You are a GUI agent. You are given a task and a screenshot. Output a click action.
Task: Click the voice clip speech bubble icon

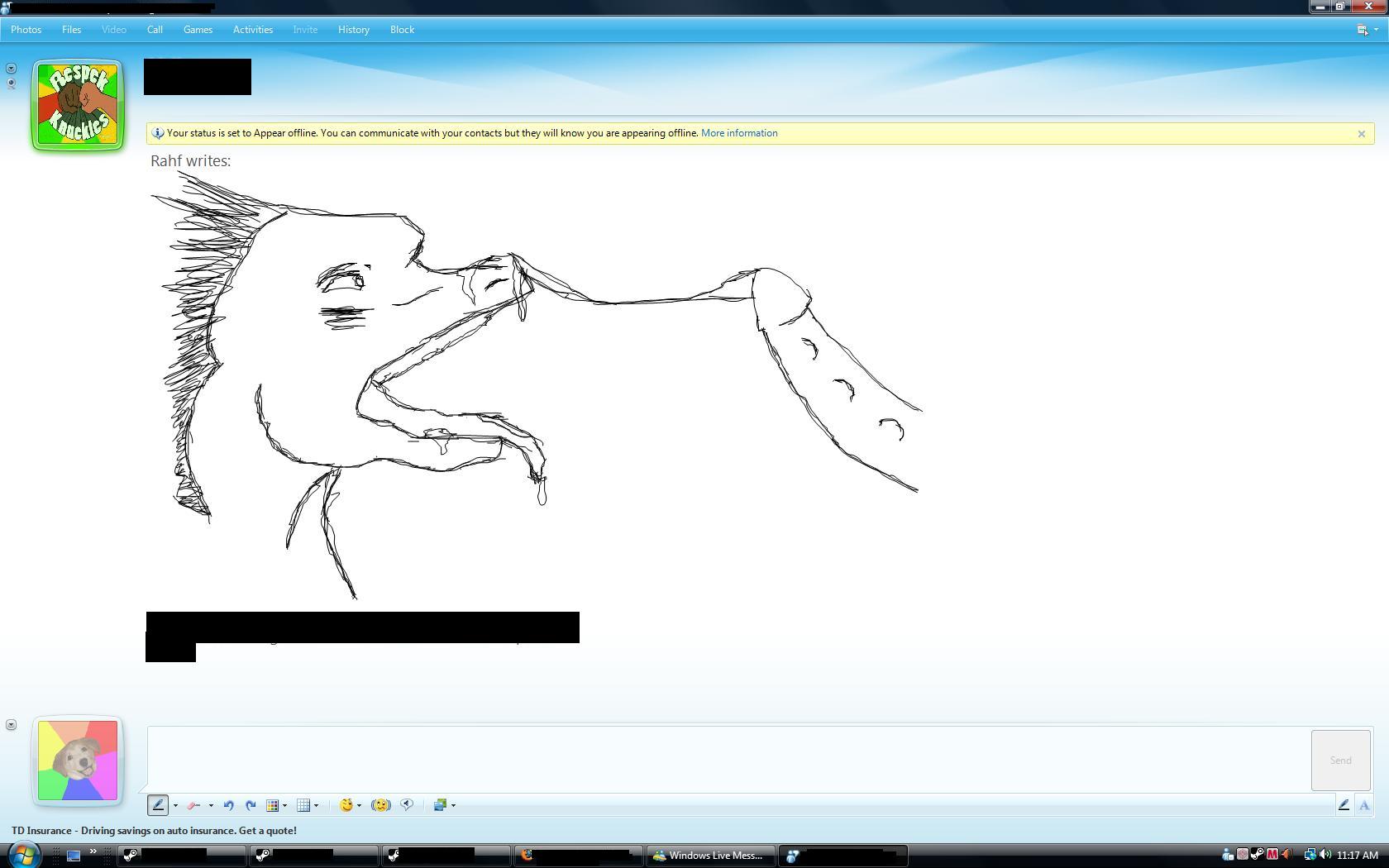(x=407, y=805)
